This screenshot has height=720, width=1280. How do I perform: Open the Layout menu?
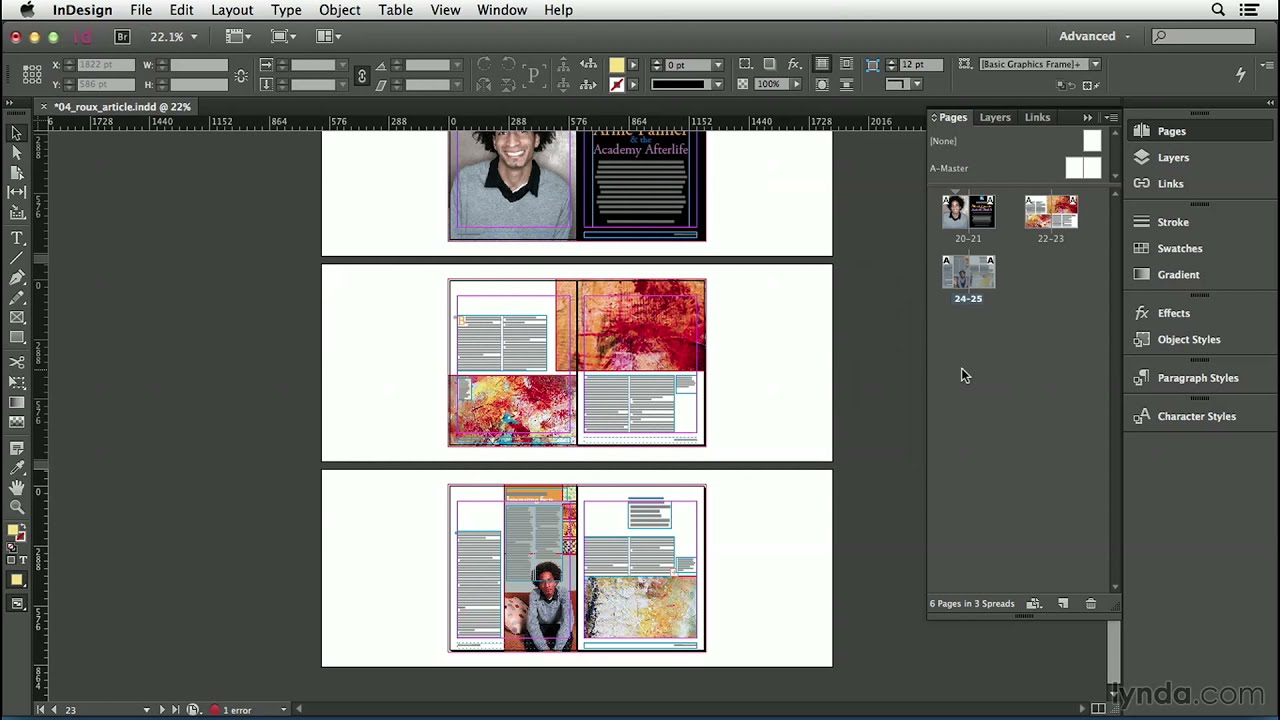tap(231, 10)
